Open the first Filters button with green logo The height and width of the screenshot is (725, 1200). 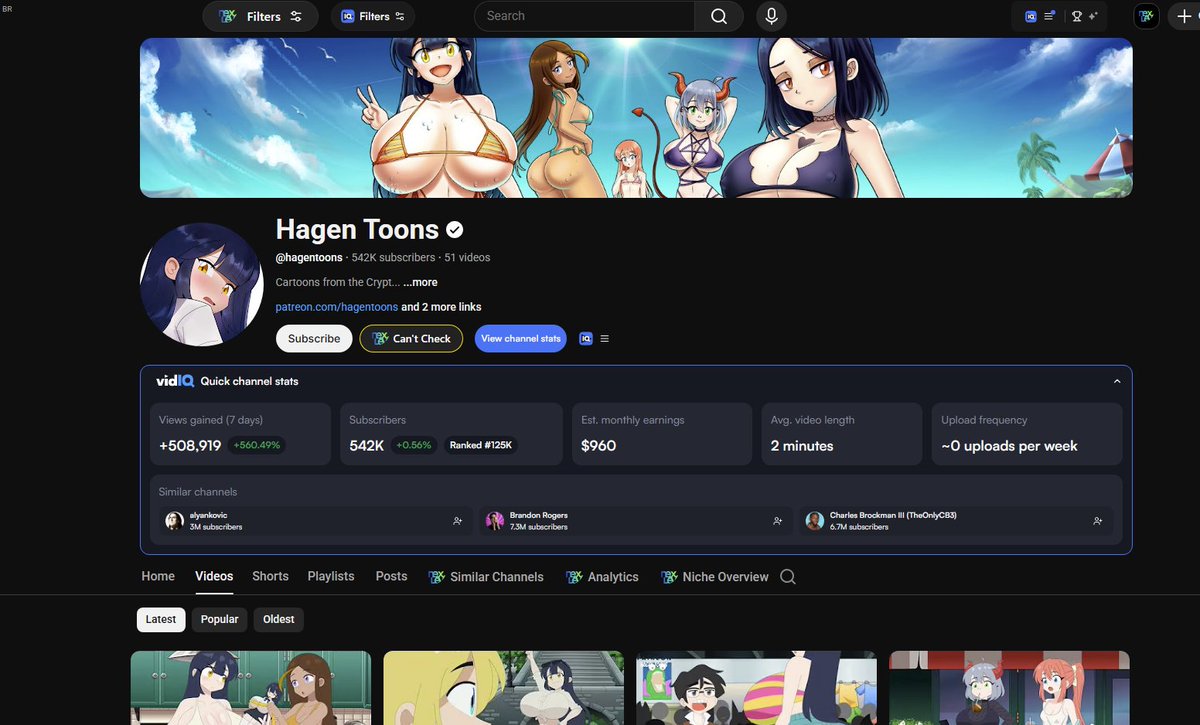(x=260, y=16)
